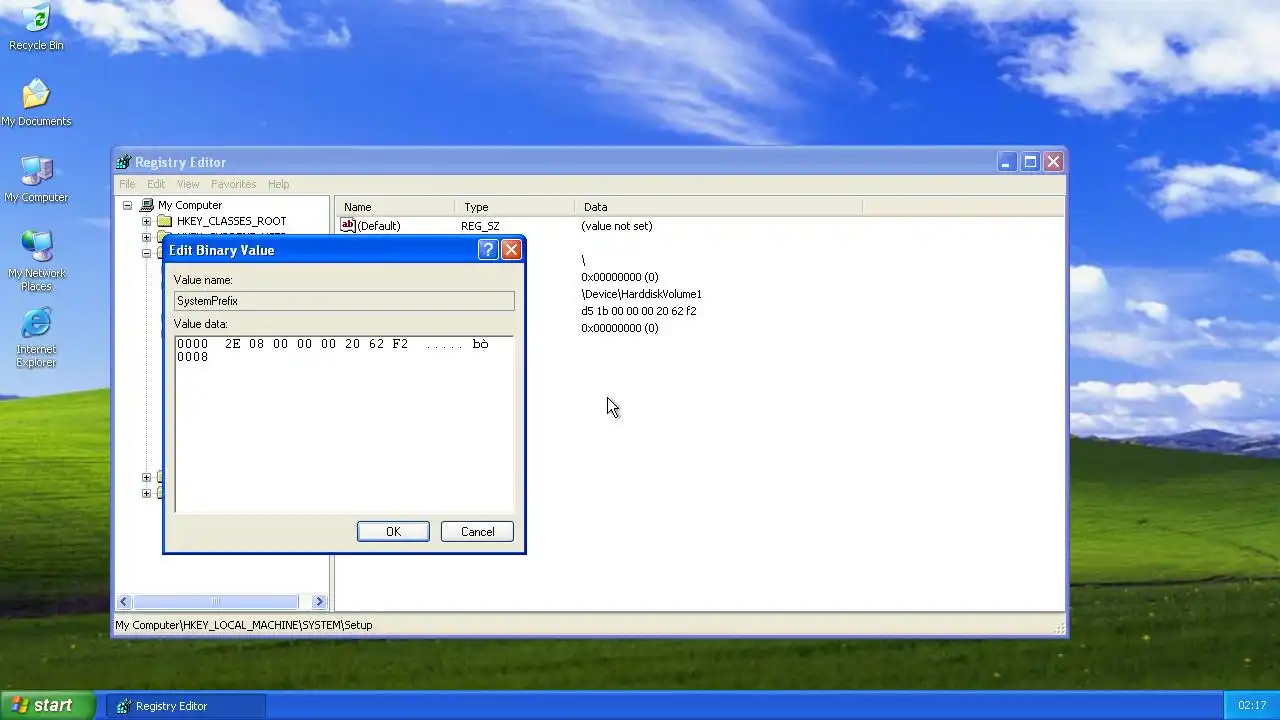Click the REG_SZ type cell
Screen dimensions: 1280x720
[x=480, y=226]
